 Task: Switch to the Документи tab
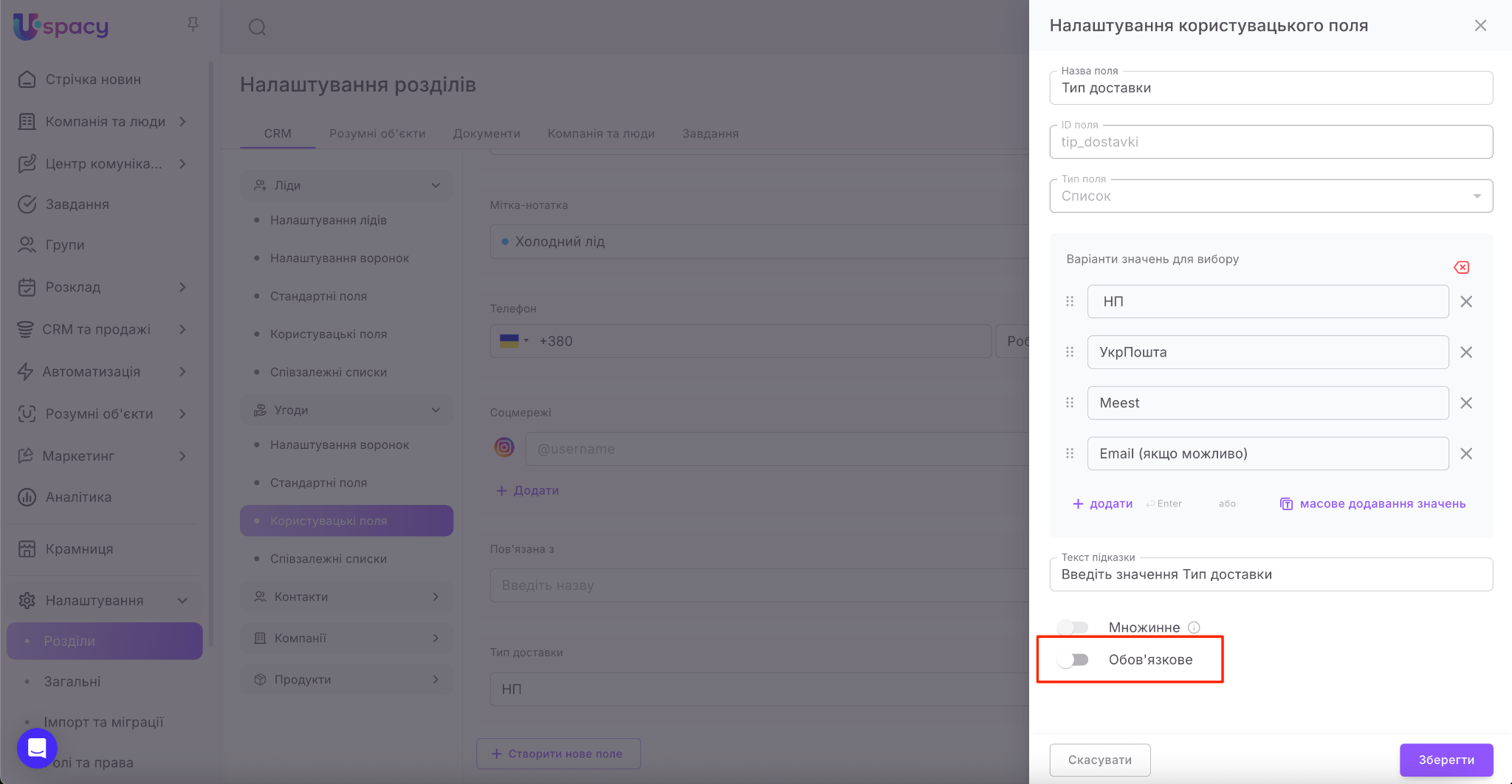coord(487,134)
